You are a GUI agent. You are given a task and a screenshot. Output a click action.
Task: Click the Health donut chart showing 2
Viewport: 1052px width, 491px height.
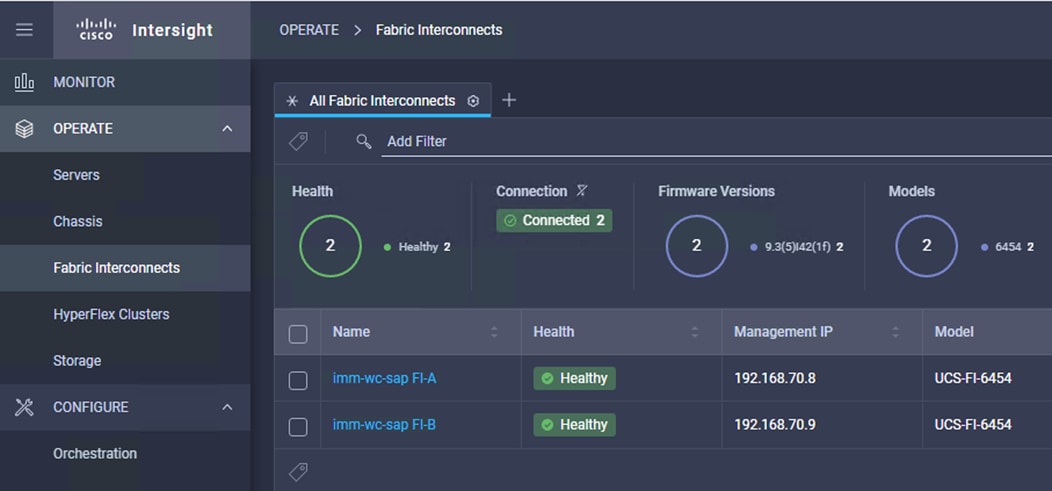(x=330, y=246)
